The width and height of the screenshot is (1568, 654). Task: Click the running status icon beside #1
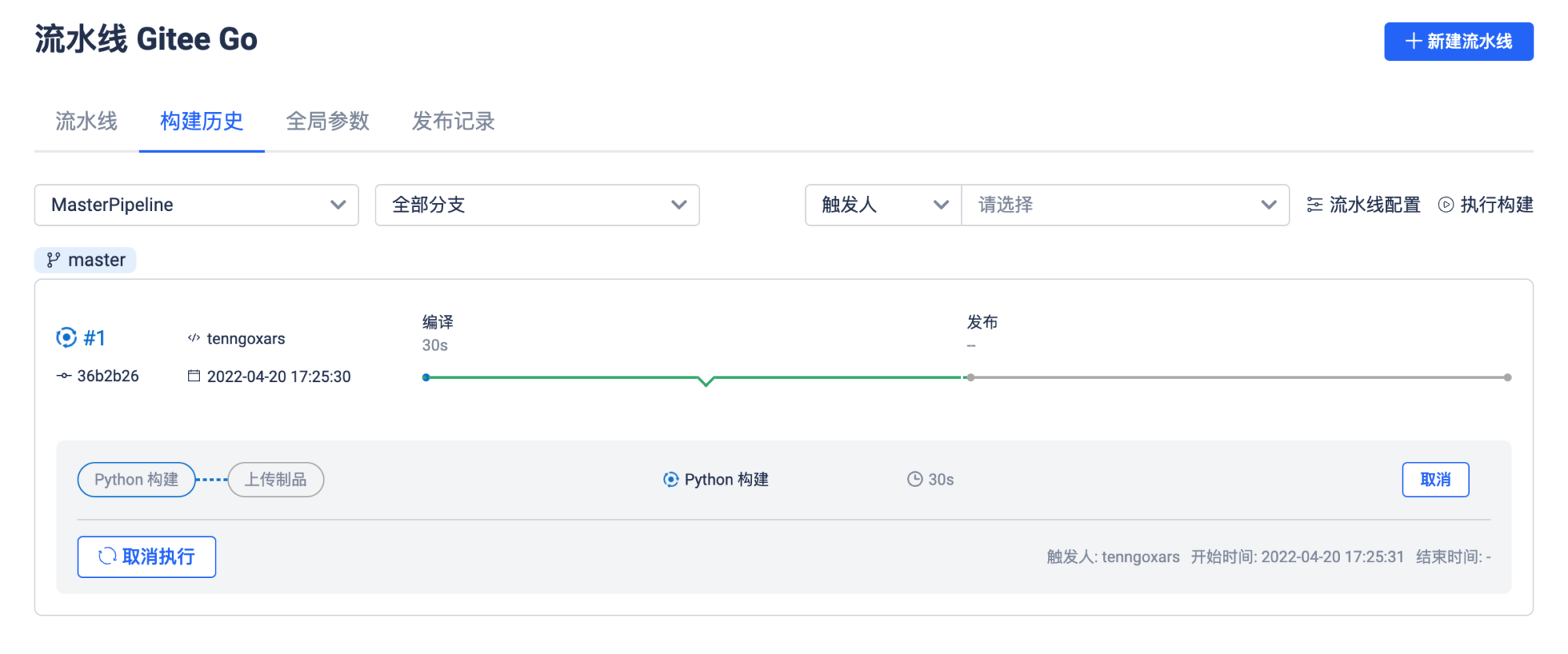(x=67, y=338)
